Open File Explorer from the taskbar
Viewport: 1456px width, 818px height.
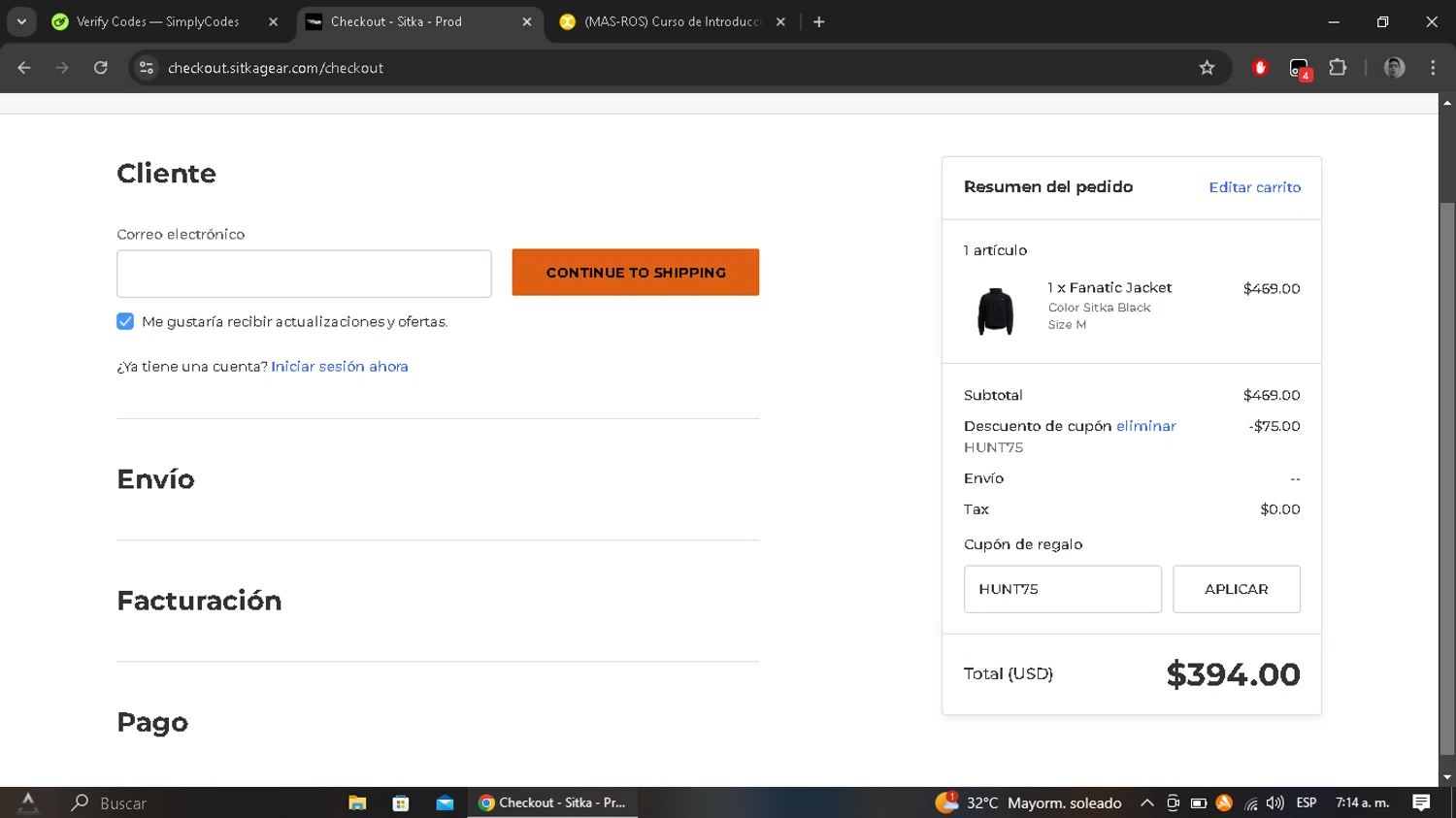[x=357, y=802]
